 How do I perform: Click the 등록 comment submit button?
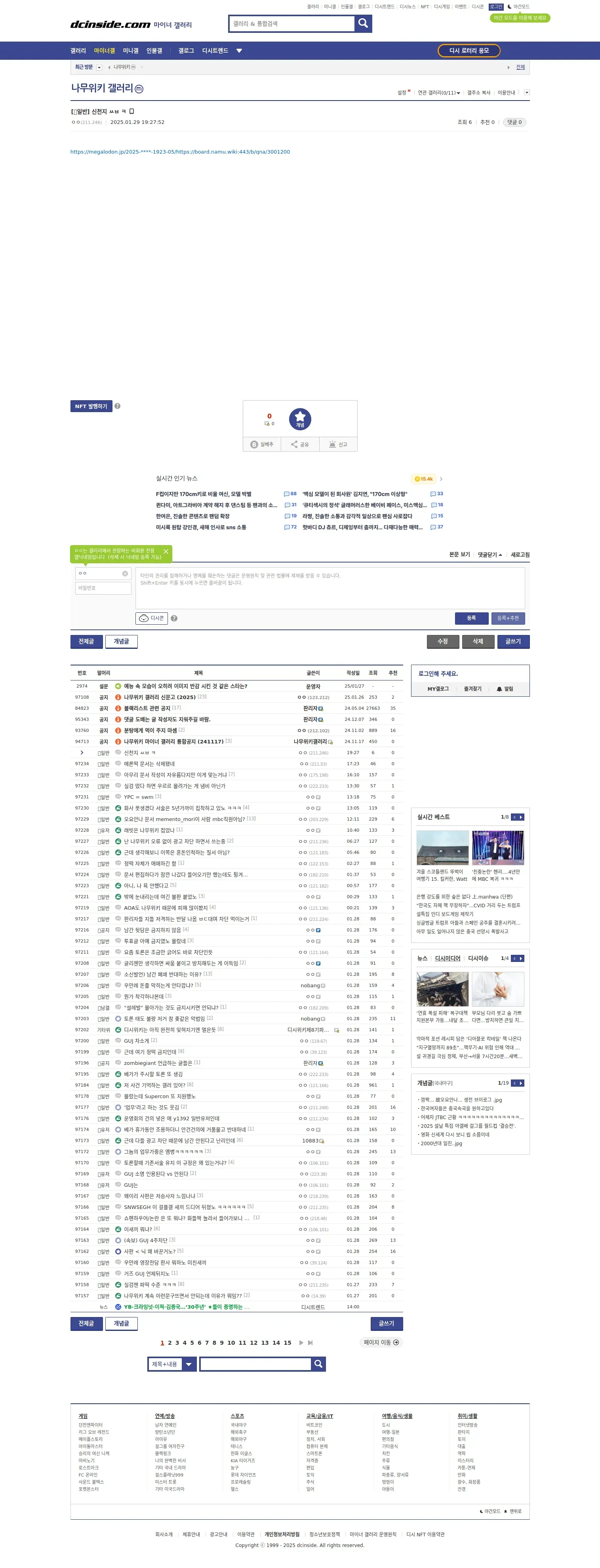(x=471, y=618)
